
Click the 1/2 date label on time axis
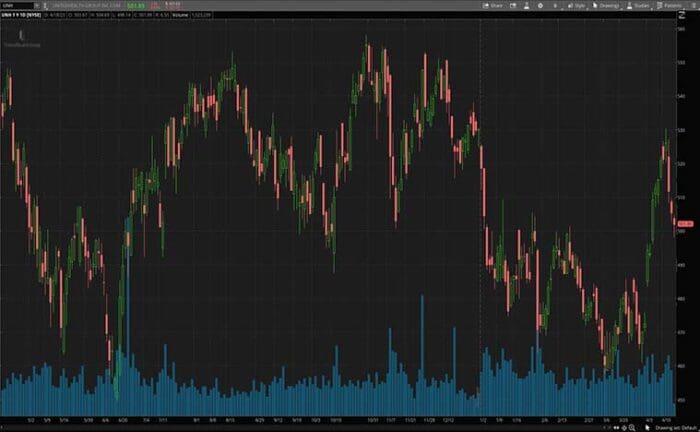click(483, 420)
